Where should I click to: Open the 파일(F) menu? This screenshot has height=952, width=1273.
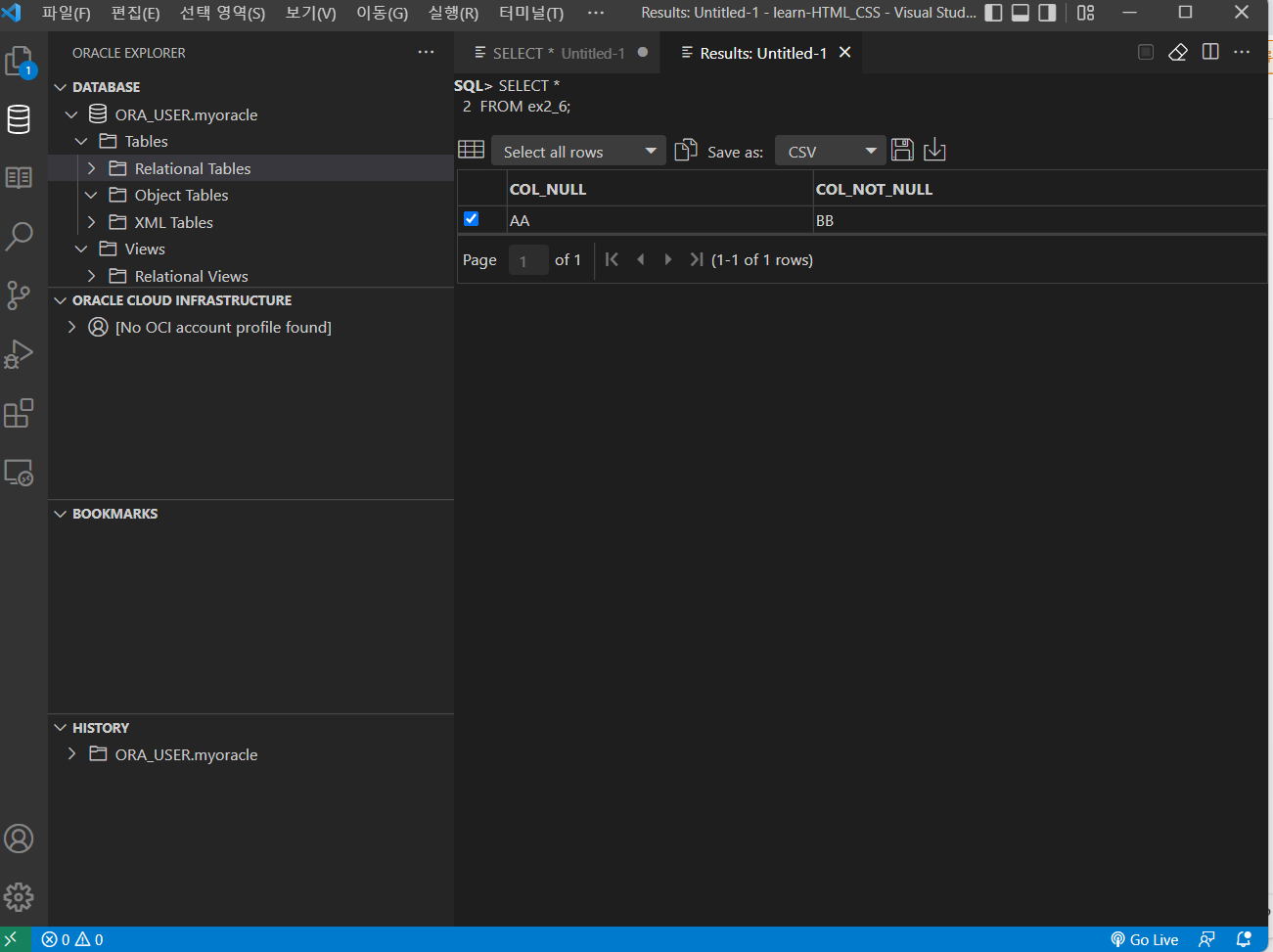(66, 13)
